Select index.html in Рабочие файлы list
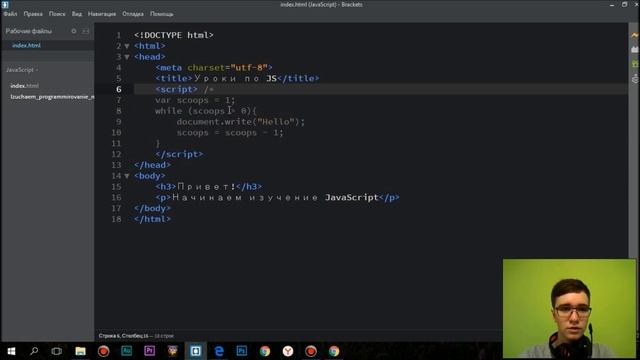The width and height of the screenshot is (640, 360). [x=27, y=45]
